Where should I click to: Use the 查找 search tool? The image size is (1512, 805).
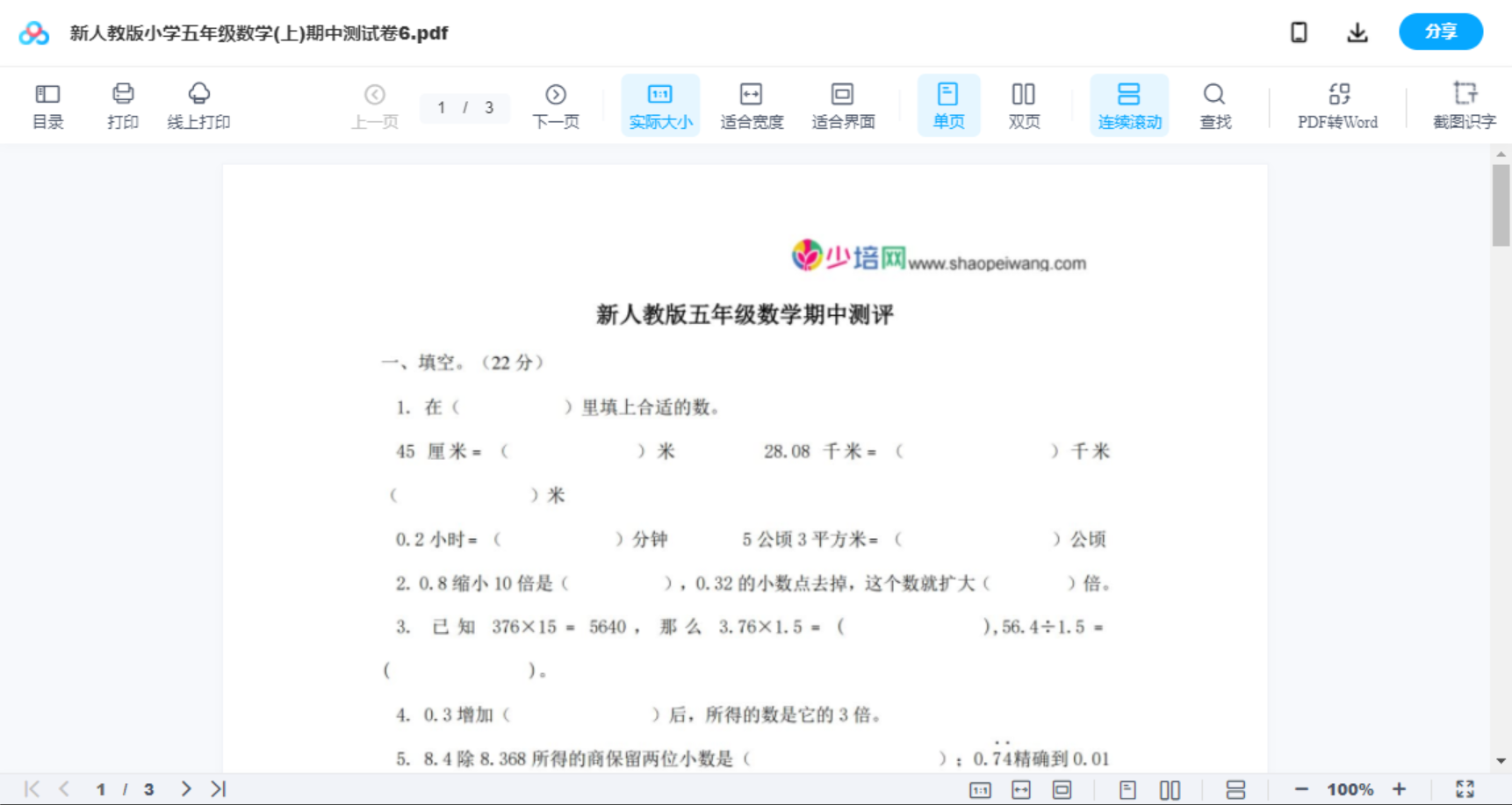[x=1213, y=104]
